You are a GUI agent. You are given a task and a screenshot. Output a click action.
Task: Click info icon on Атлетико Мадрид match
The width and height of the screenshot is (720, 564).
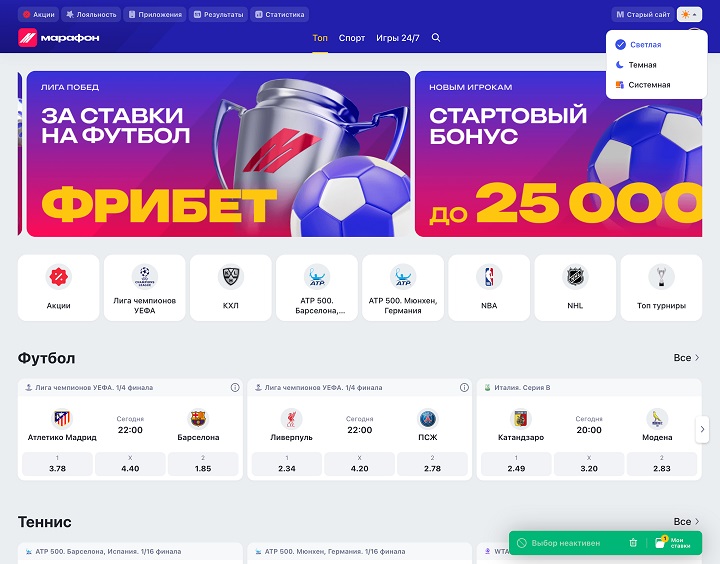pos(235,388)
